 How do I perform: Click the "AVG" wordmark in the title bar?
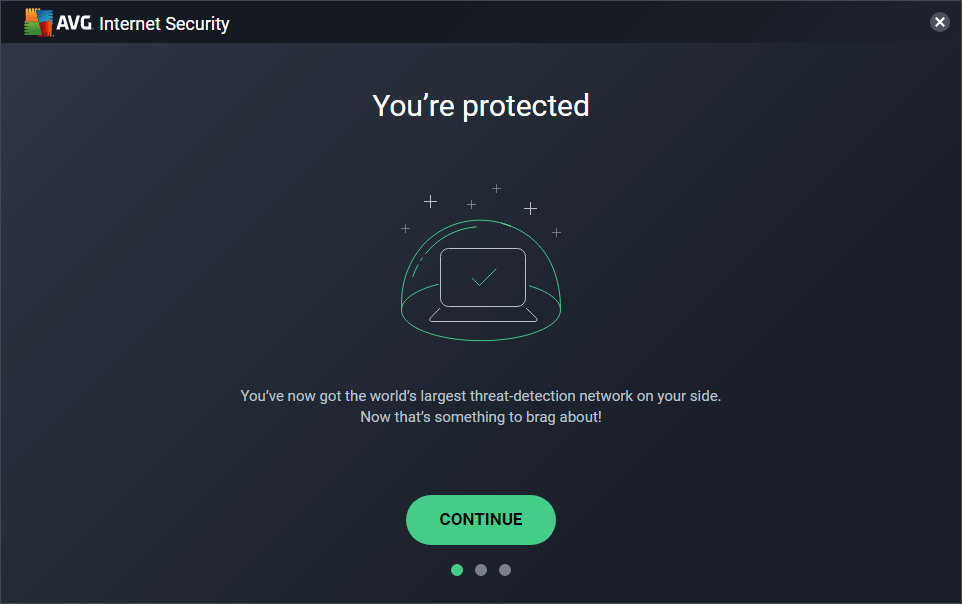[75, 24]
